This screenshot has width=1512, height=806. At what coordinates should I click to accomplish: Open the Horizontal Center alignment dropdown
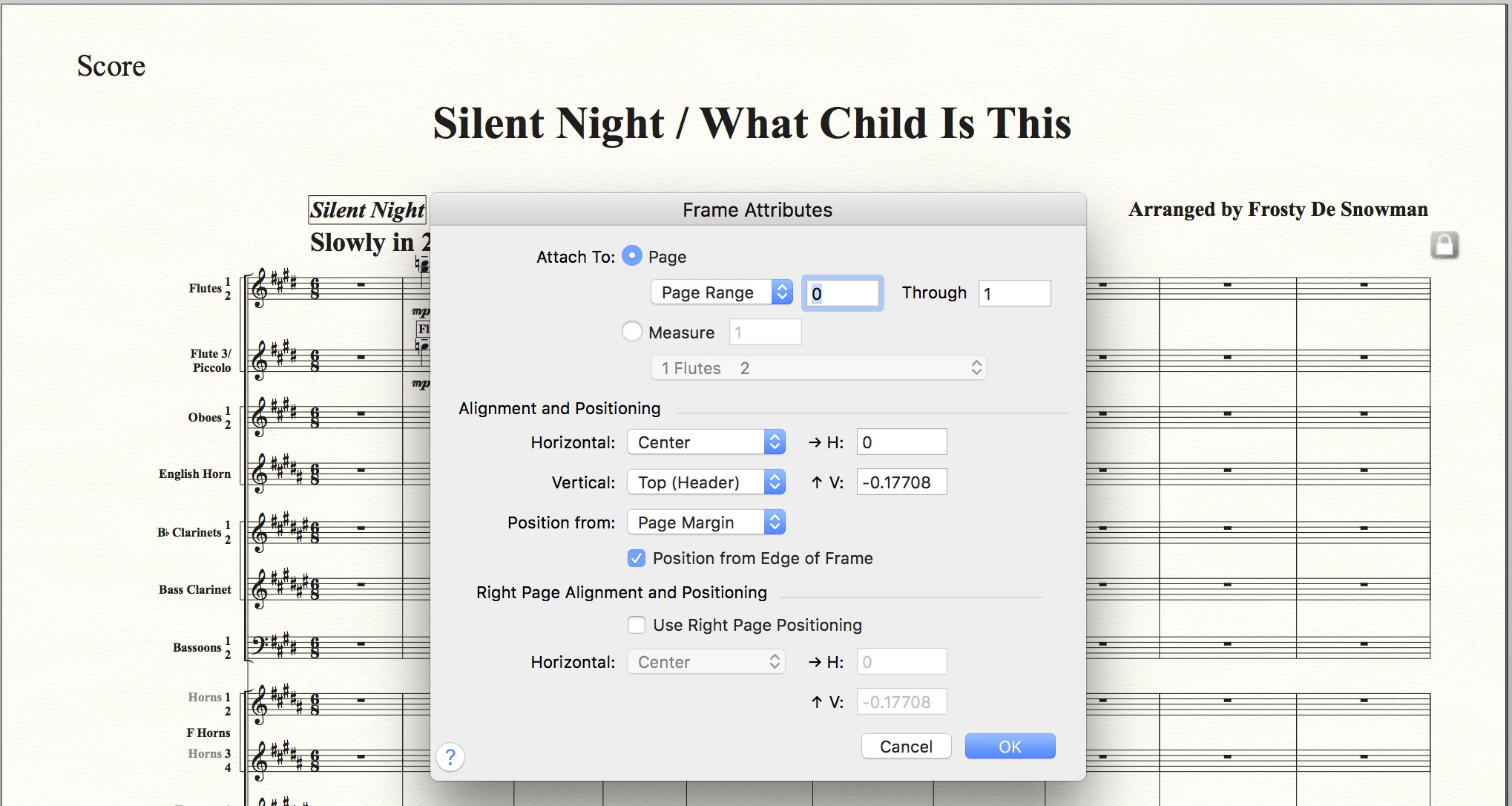tap(706, 442)
